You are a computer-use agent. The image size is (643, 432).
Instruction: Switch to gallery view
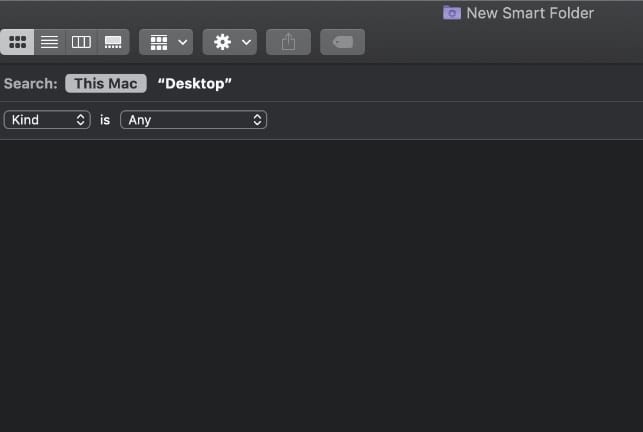click(113, 42)
